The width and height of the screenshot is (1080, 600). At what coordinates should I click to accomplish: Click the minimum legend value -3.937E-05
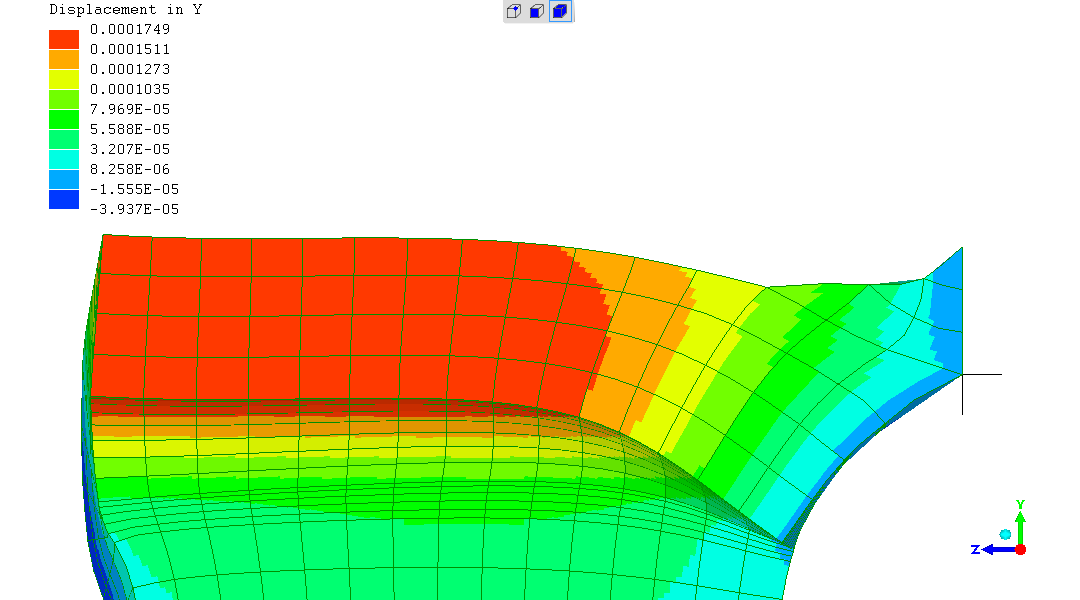tap(134, 209)
